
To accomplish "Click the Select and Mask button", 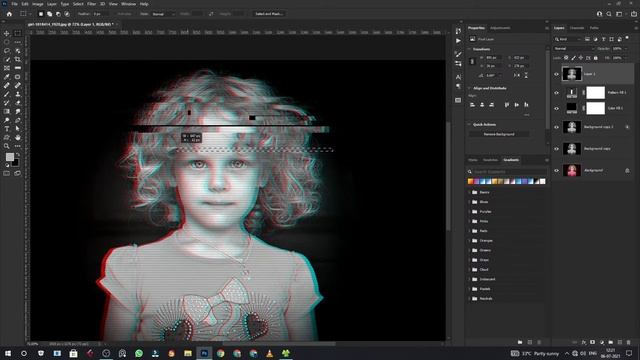I will coord(269,14).
